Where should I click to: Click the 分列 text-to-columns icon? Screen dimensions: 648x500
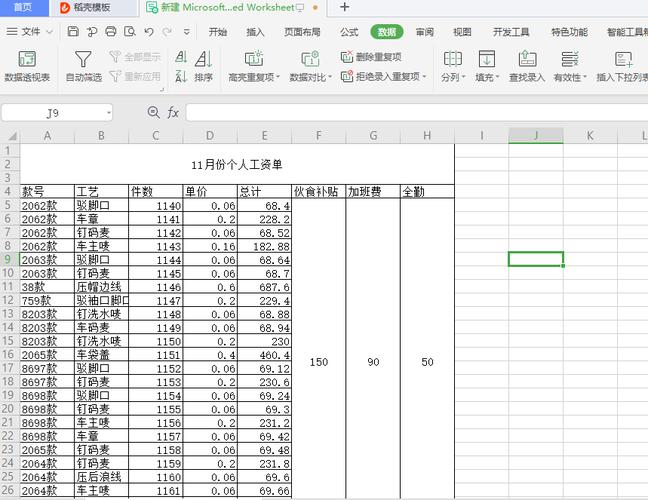pos(453,59)
